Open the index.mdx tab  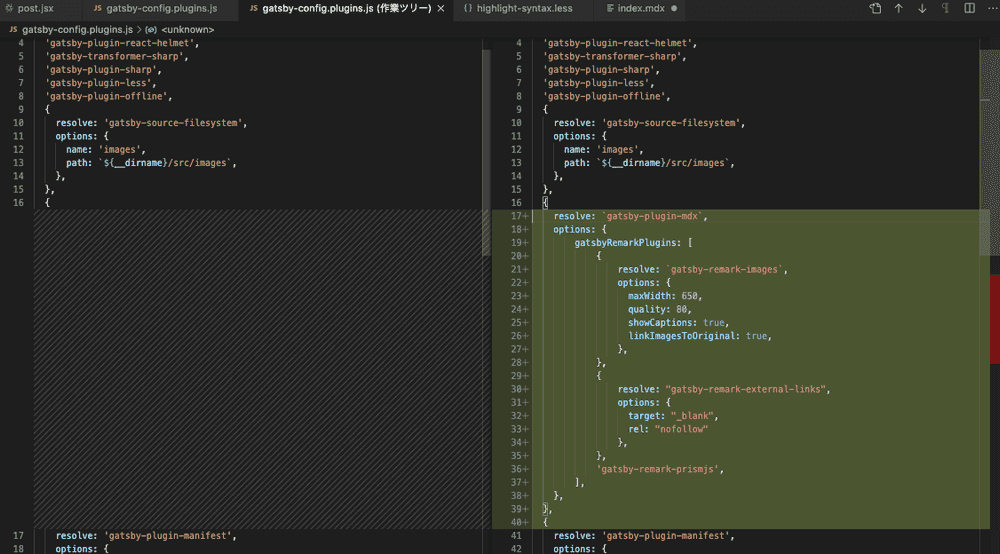(641, 8)
